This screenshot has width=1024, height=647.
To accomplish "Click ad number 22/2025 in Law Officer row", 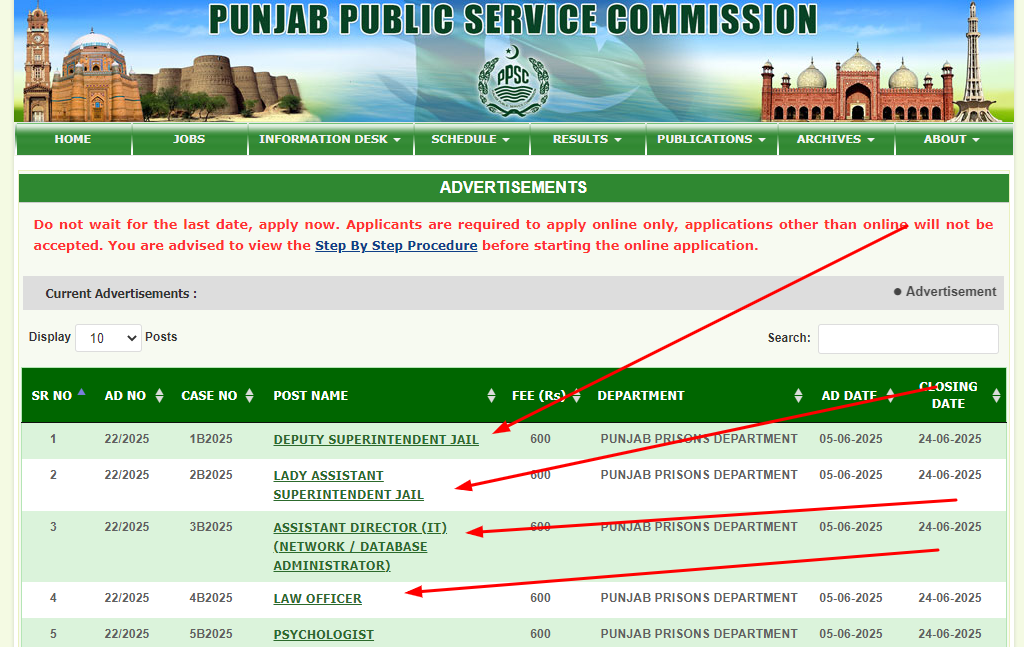I will click(127, 598).
